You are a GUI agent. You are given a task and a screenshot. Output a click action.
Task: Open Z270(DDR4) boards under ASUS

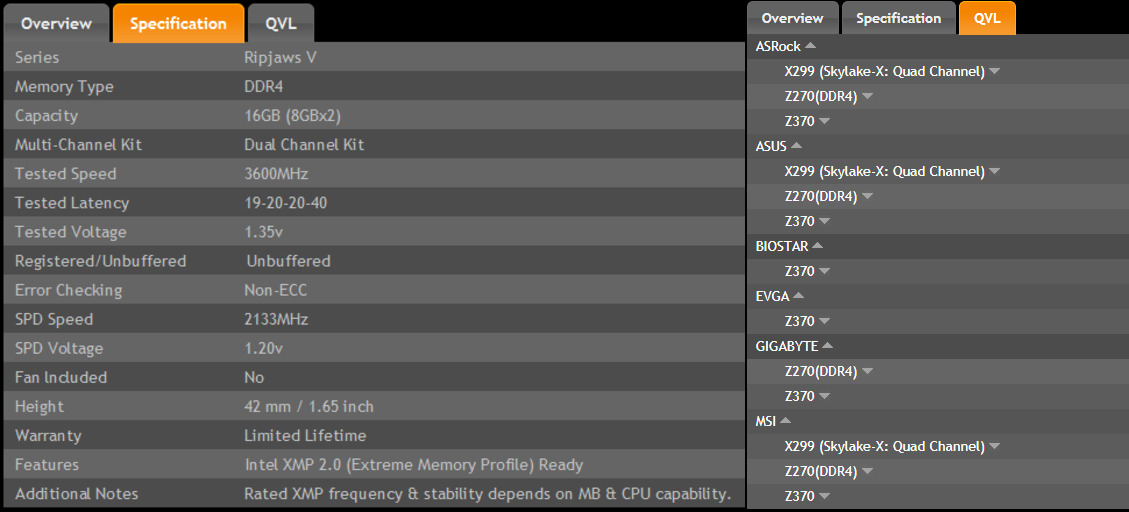[867, 196]
